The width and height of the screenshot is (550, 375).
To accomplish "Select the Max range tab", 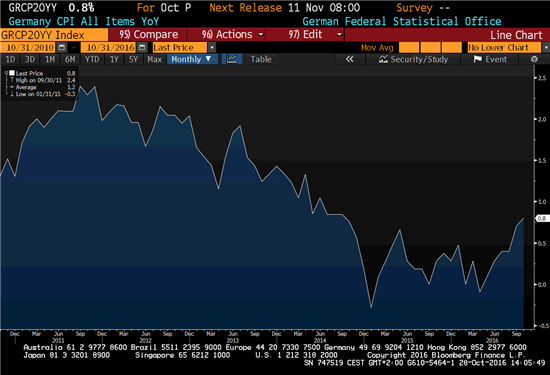I will [155, 59].
